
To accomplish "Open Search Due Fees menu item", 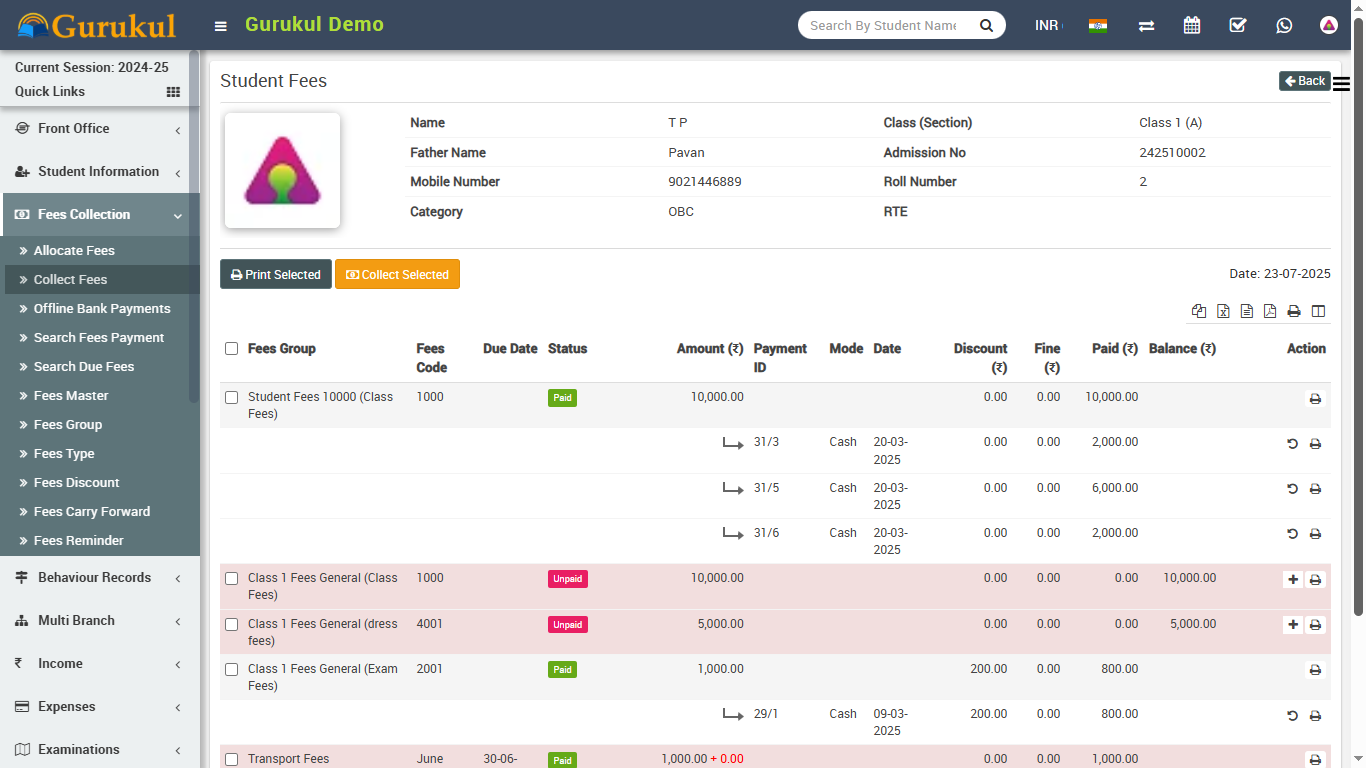I will coord(84,367).
